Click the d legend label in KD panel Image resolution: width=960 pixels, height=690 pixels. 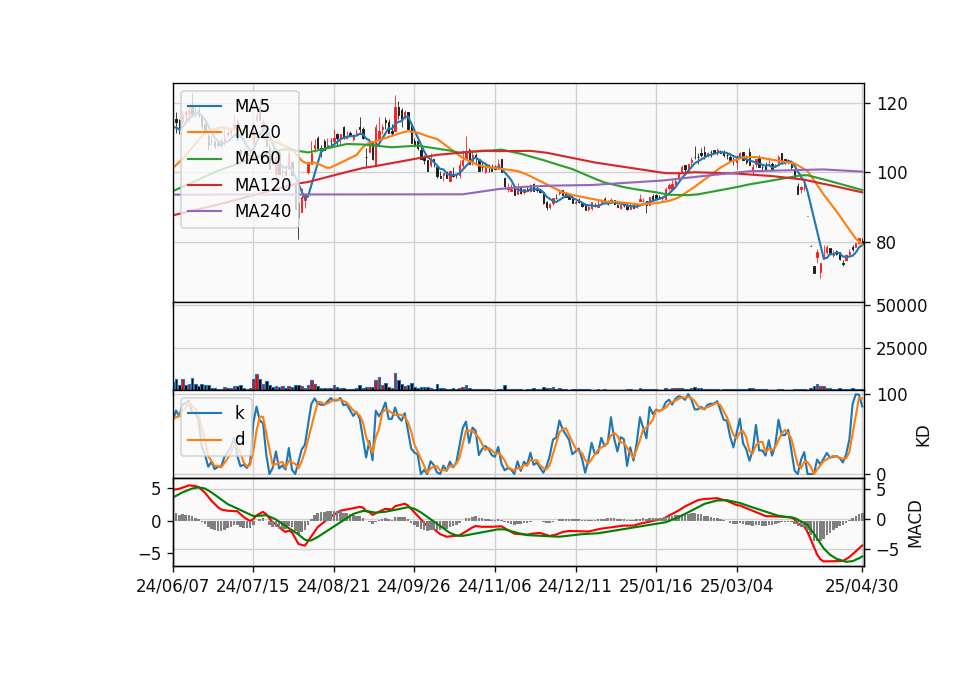(240, 439)
